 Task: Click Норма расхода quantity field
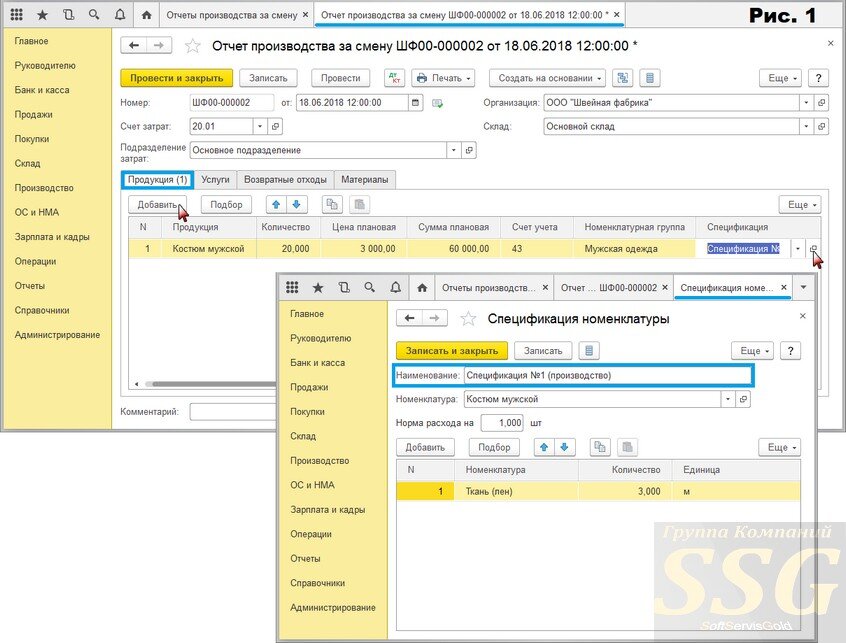click(502, 423)
